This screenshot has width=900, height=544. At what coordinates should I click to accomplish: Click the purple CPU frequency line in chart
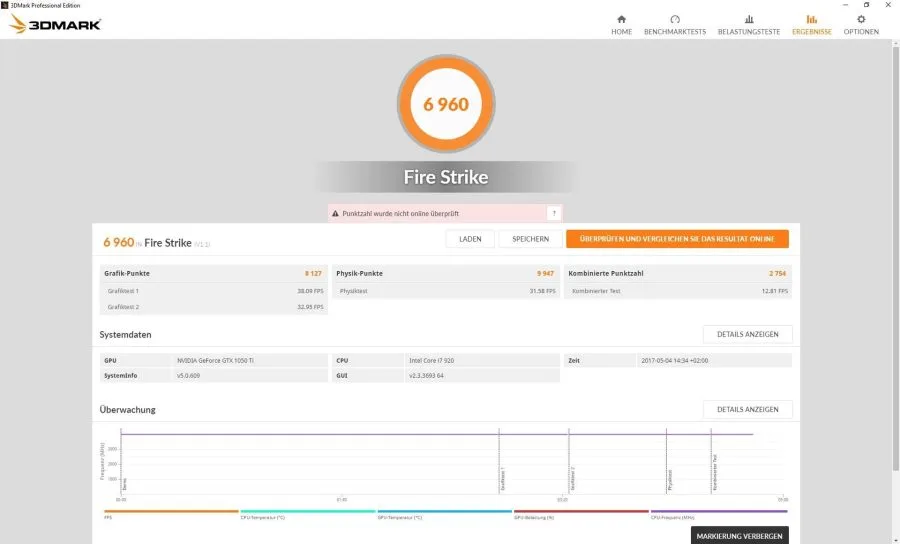[436, 434]
